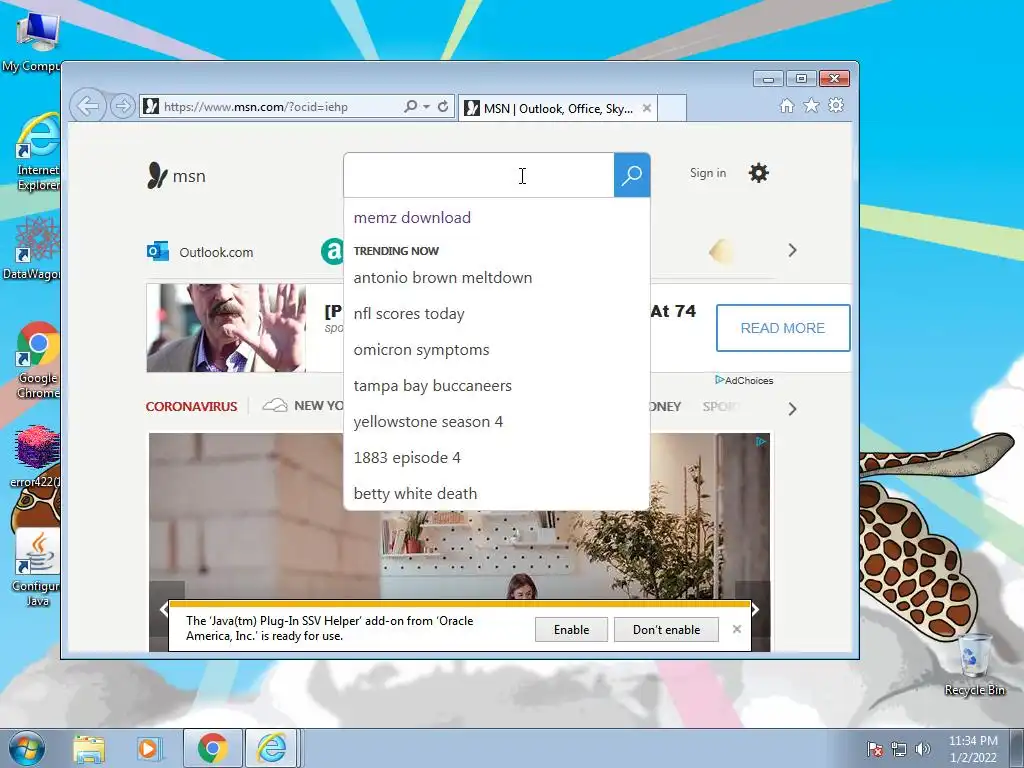Open the network tray icon
This screenshot has height=768, width=1024.
[899, 748]
